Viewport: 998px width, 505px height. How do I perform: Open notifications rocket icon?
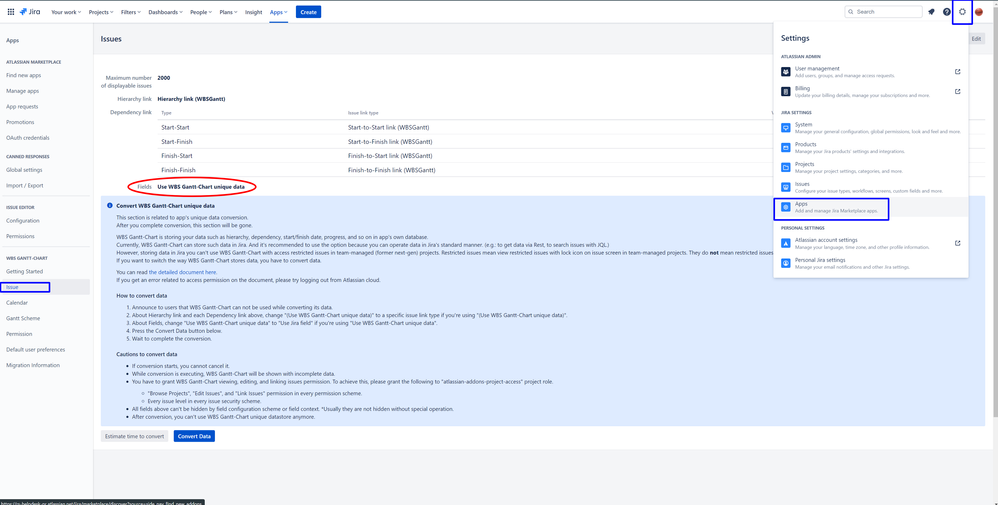931,11
